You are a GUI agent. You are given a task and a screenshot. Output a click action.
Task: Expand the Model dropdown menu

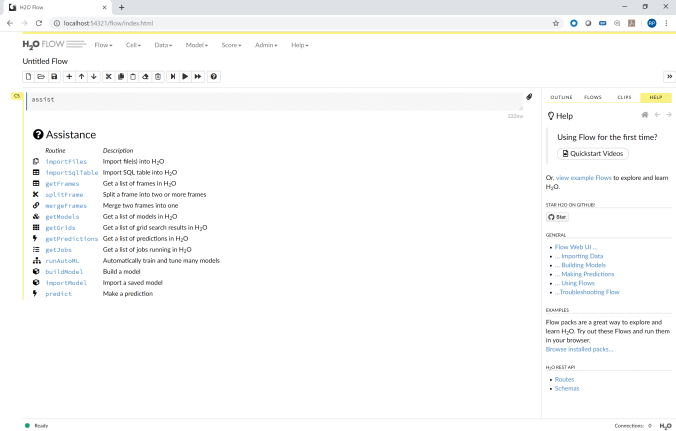point(196,45)
